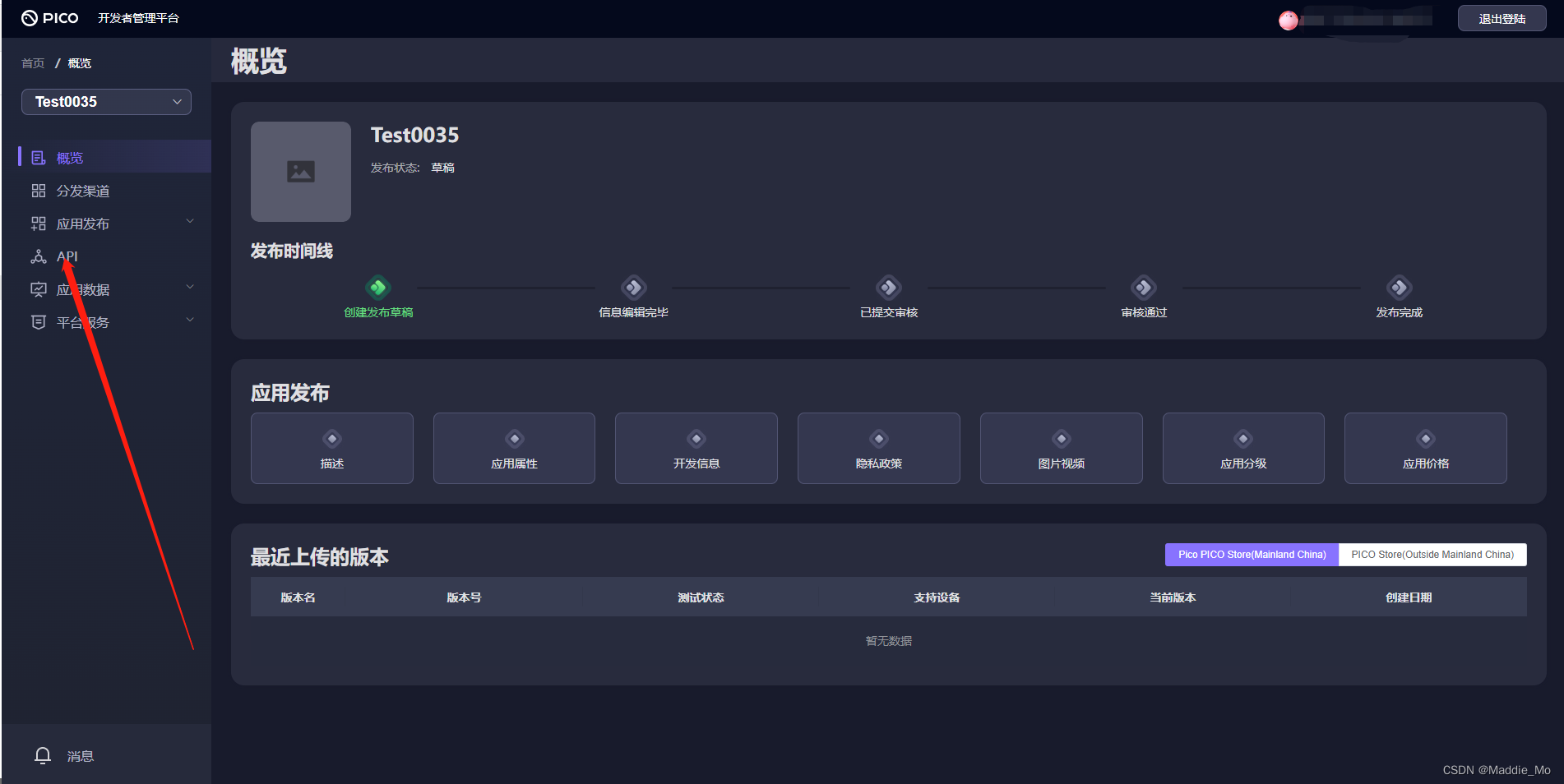The image size is (1564, 784).
Task: Click the 平台服务 sidebar icon
Action: tap(39, 322)
